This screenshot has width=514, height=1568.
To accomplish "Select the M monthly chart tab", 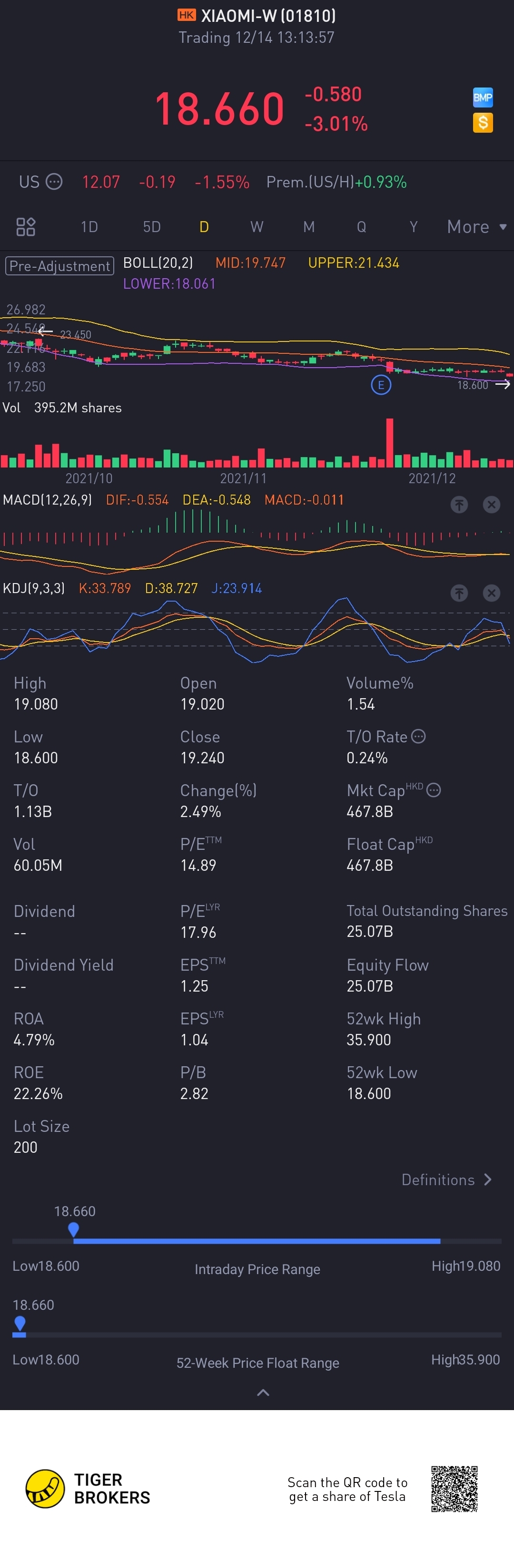I will point(309,227).
